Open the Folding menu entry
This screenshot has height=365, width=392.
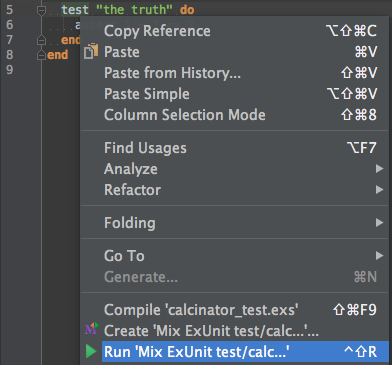pos(235,222)
